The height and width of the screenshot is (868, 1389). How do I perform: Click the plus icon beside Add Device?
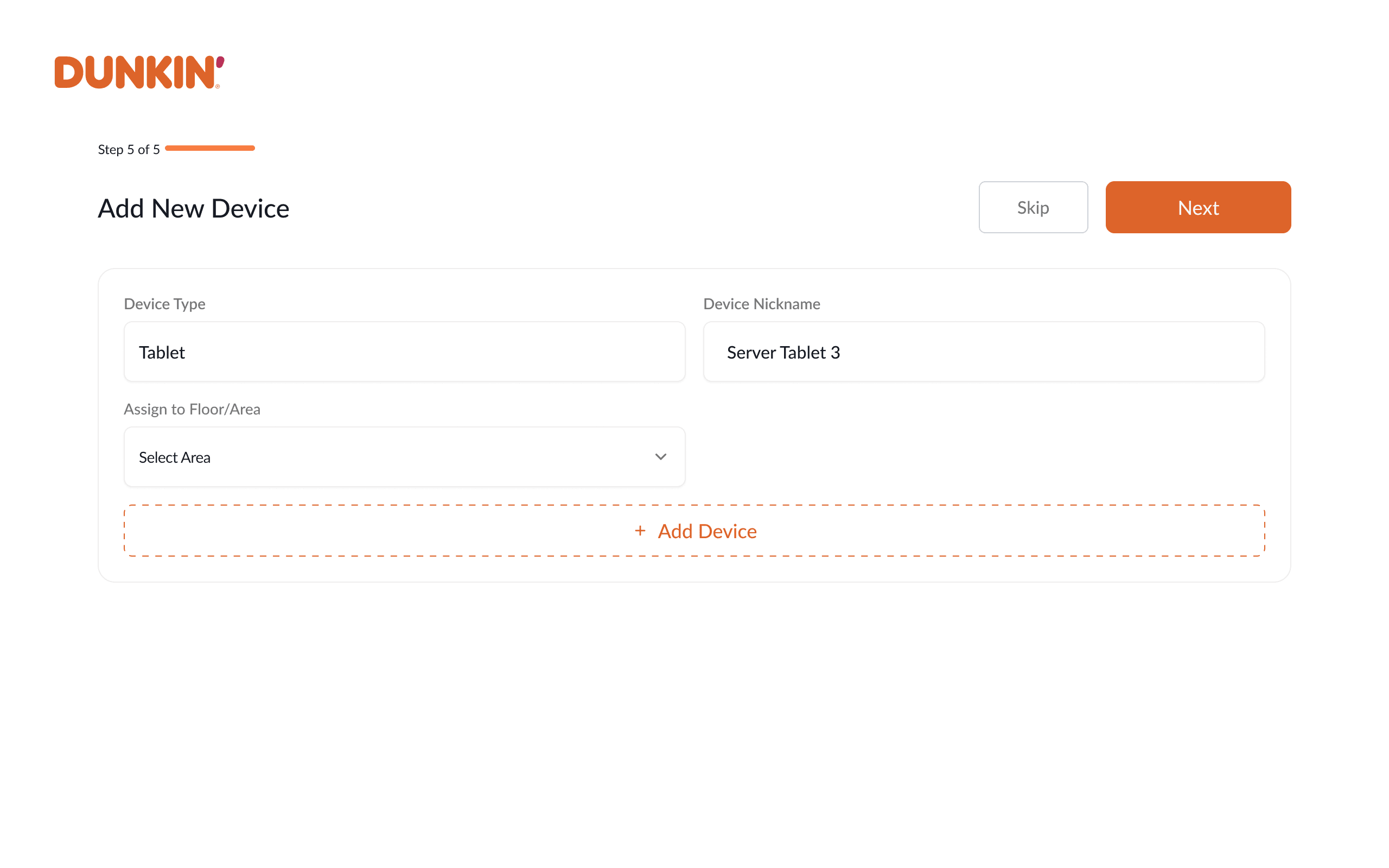click(640, 531)
